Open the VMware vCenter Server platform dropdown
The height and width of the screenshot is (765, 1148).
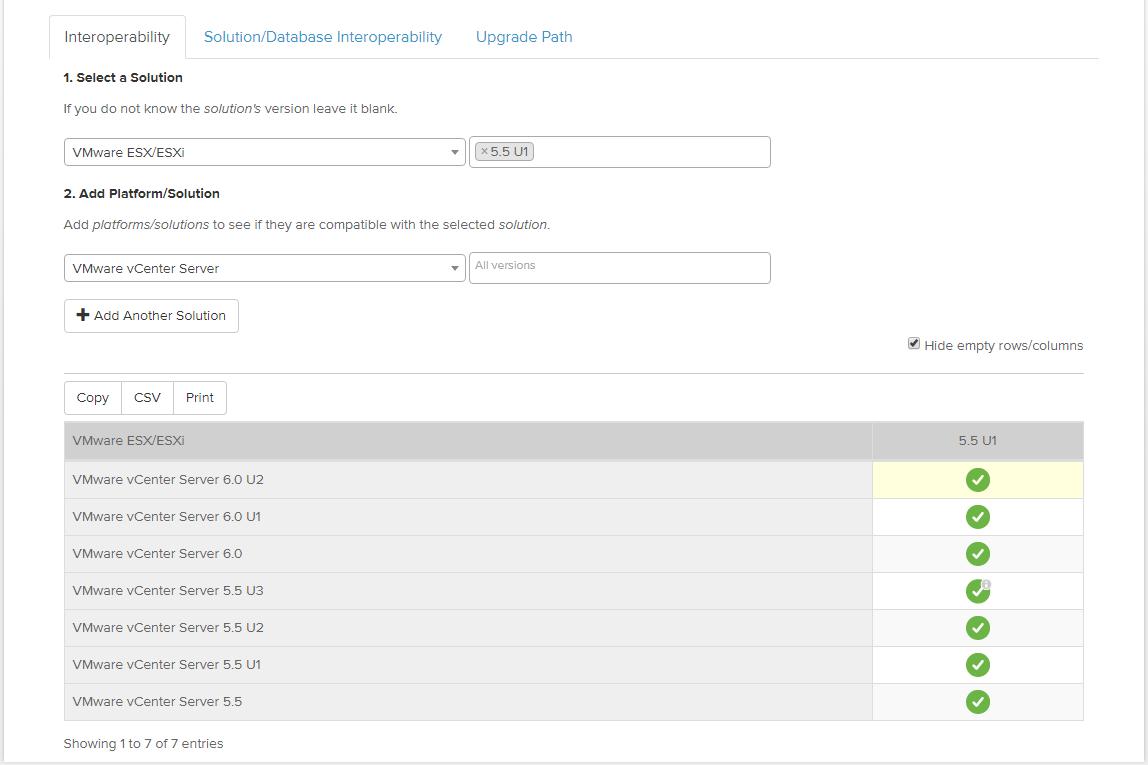tap(264, 268)
